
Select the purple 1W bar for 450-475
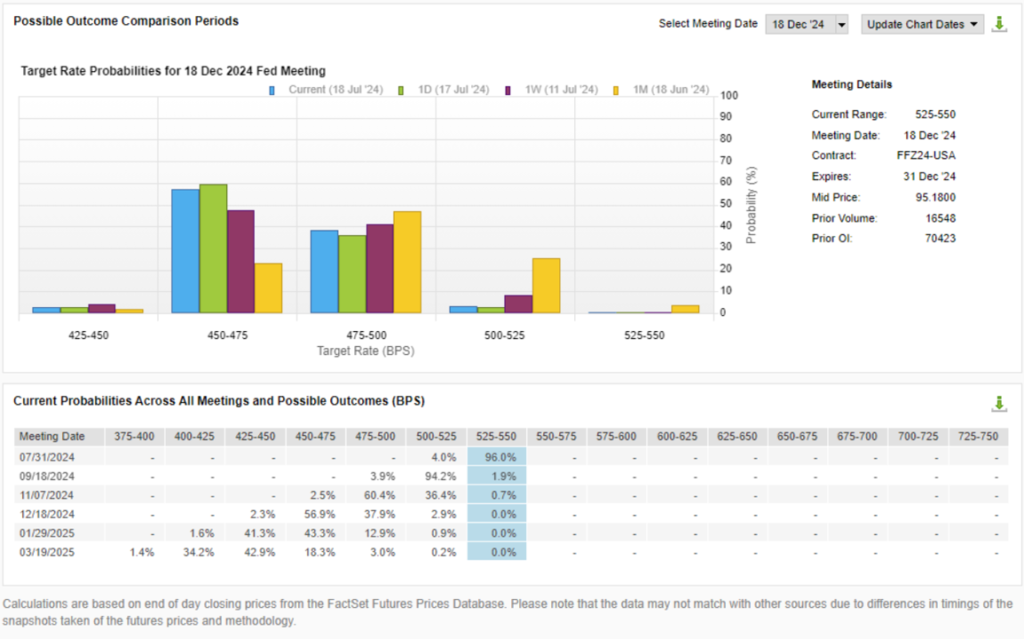click(241, 261)
